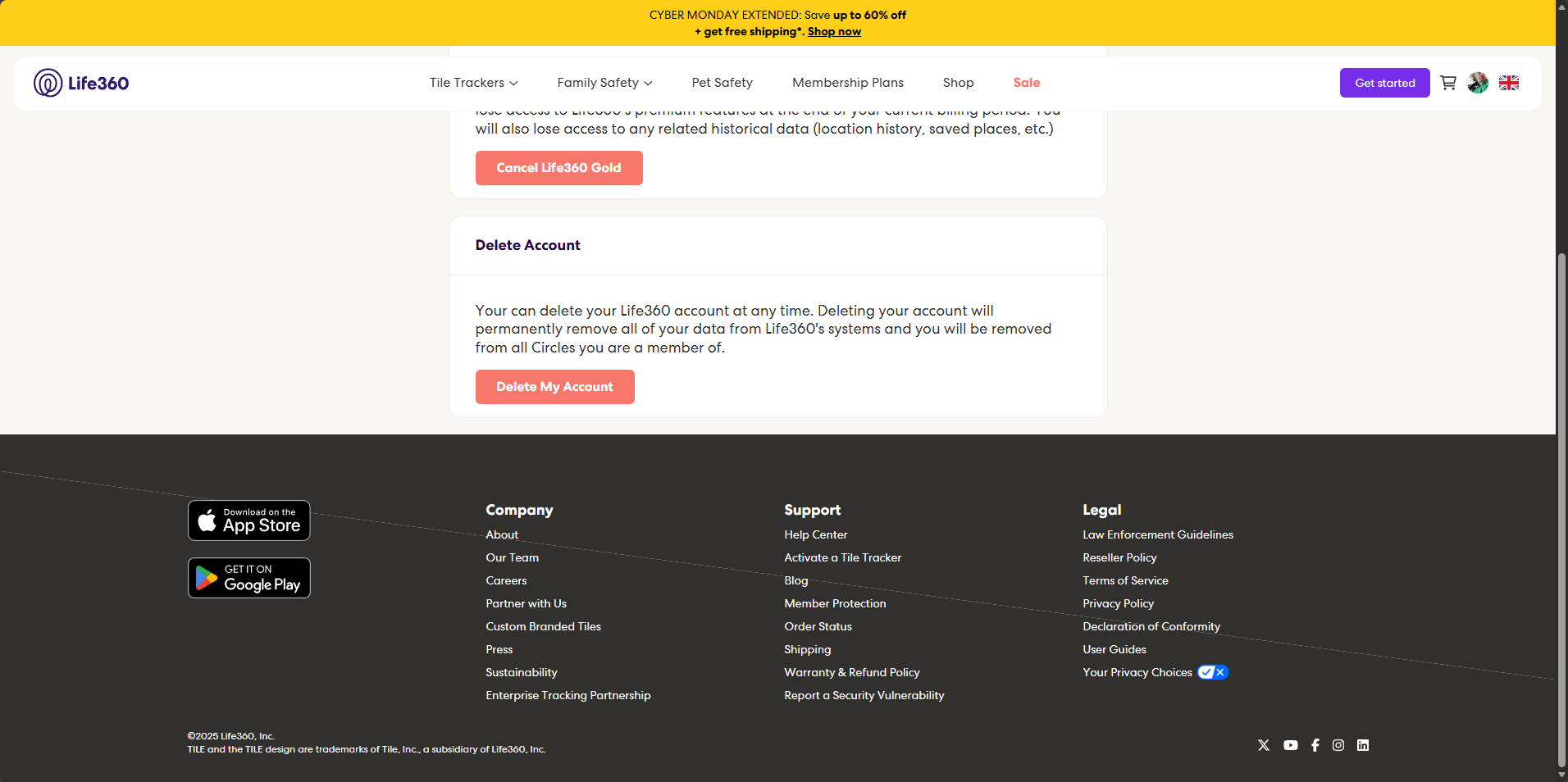1568x782 pixels.
Task: Open the YouTube social icon
Action: tap(1291, 745)
